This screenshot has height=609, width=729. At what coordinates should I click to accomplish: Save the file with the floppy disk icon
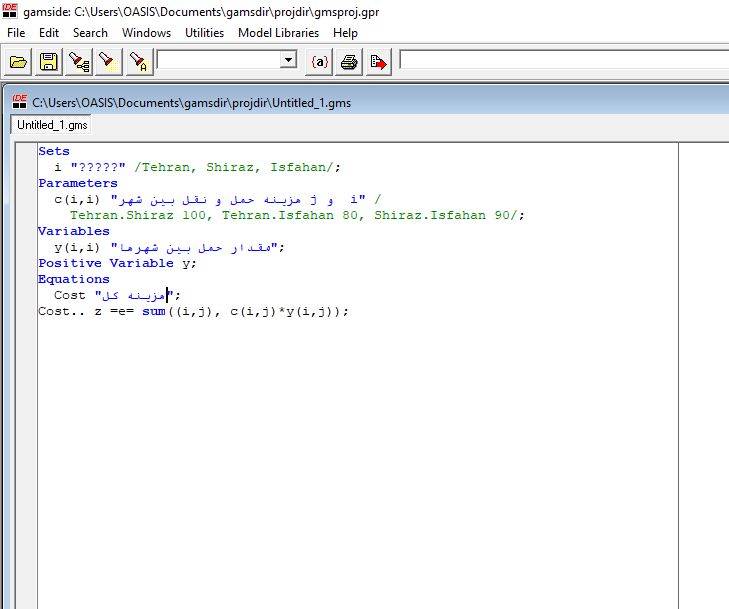coord(48,62)
